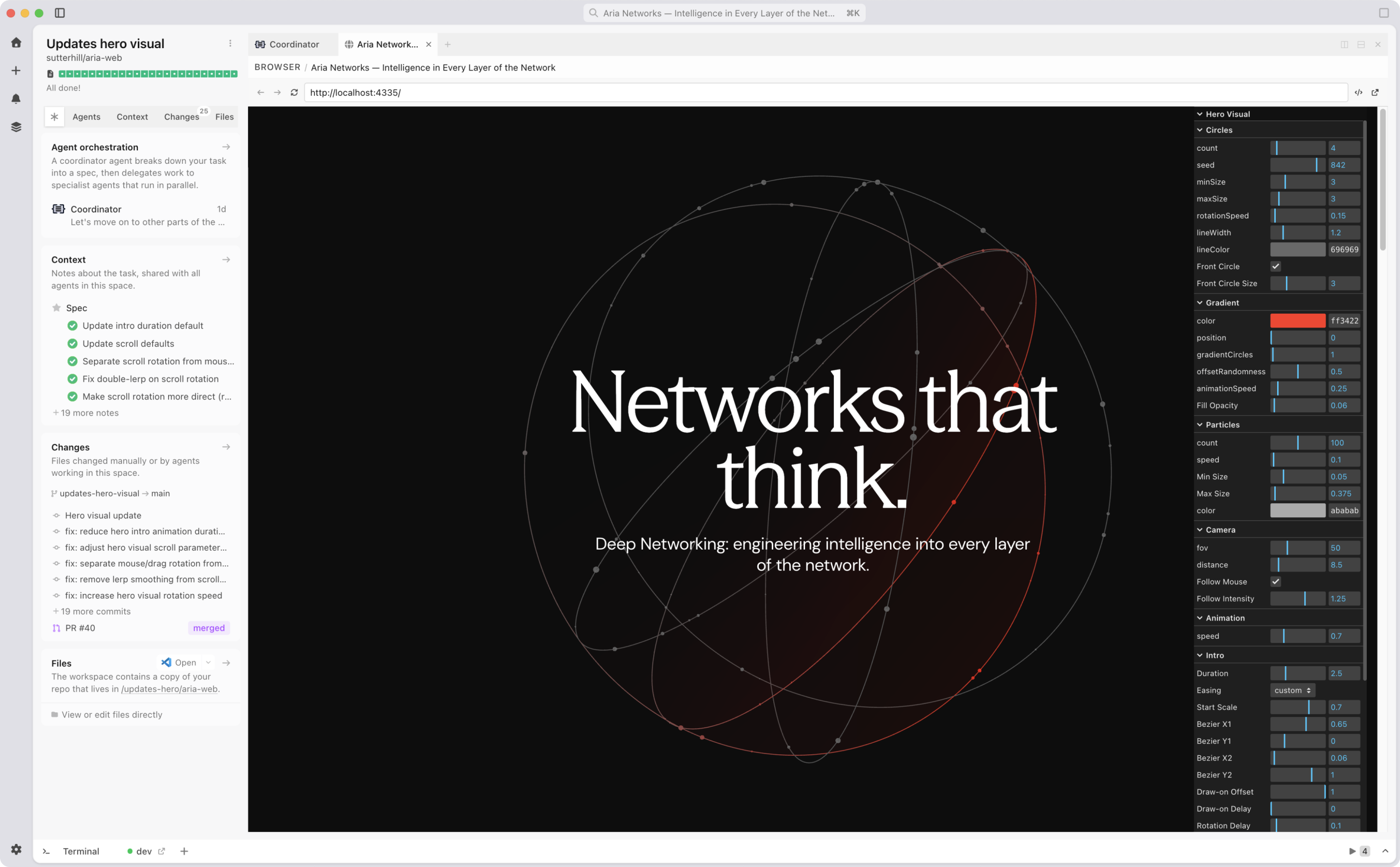Open page in external browser icon
Screen dimensions: 1400x867
tap(1375, 92)
